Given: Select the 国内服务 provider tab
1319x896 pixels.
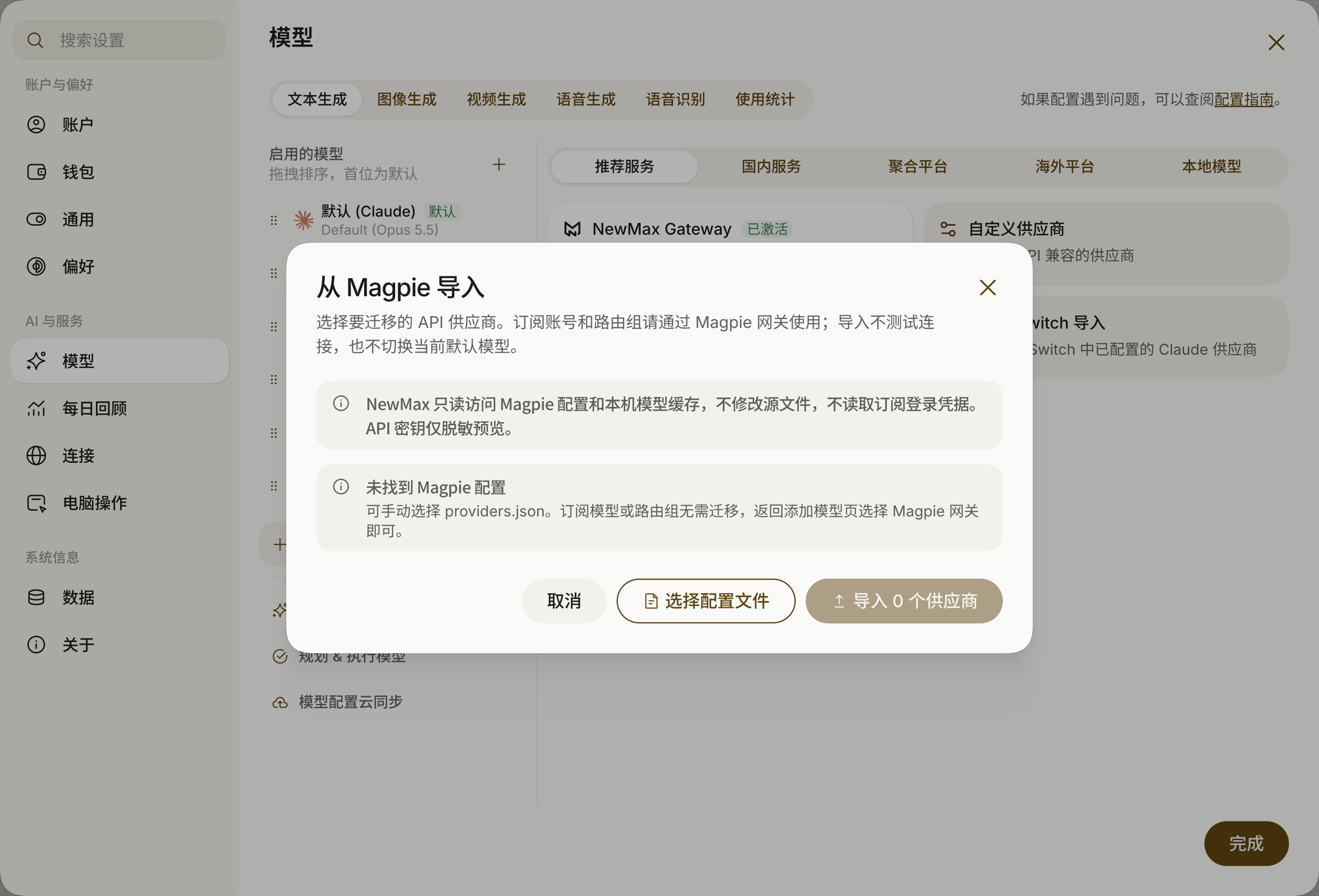Looking at the screenshot, I should (x=771, y=167).
